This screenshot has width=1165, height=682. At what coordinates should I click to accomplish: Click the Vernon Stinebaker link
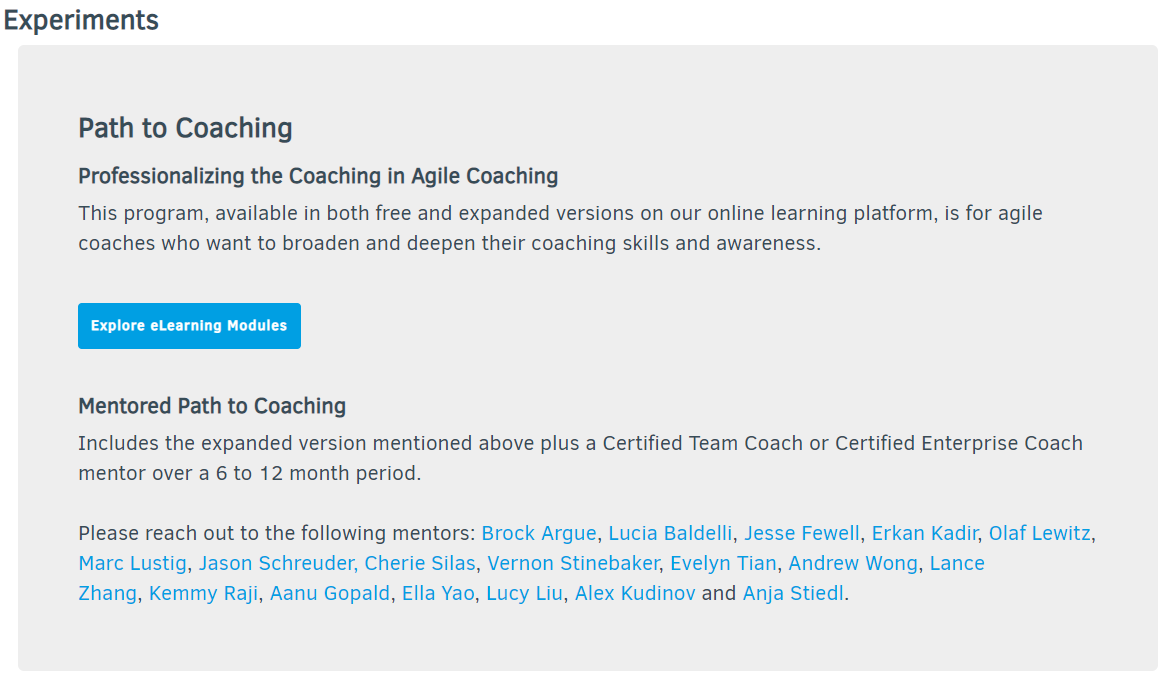(573, 563)
